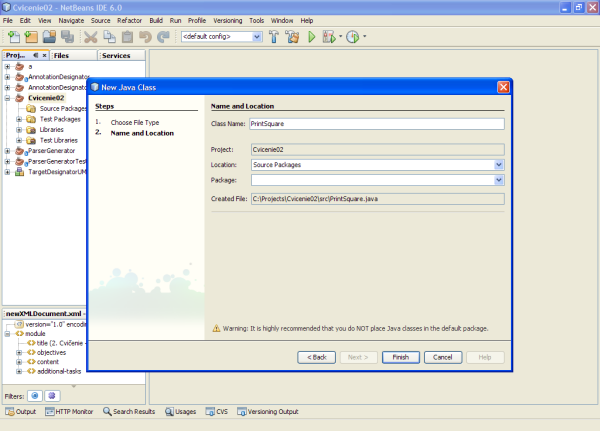600x431 pixels.
Task: Click the Redo arrow icon
Action: 163,37
